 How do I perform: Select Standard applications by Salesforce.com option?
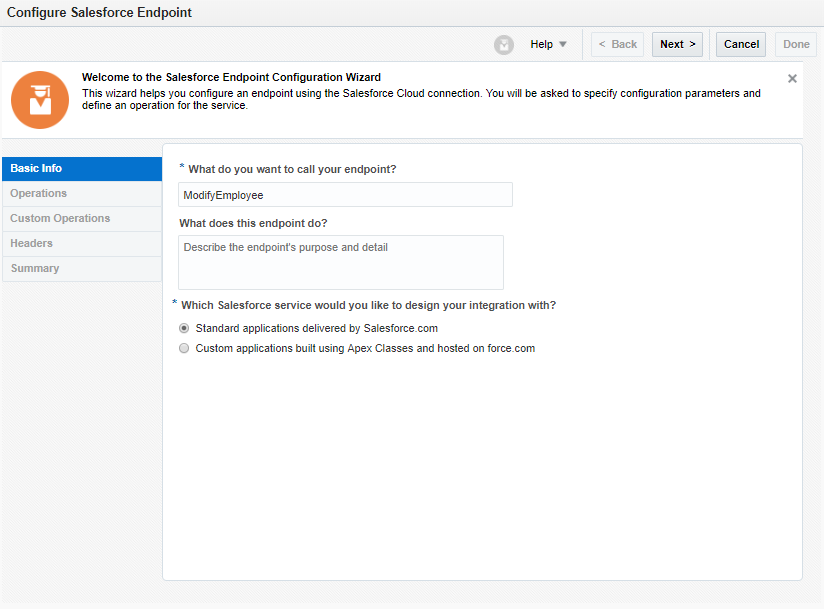point(184,328)
